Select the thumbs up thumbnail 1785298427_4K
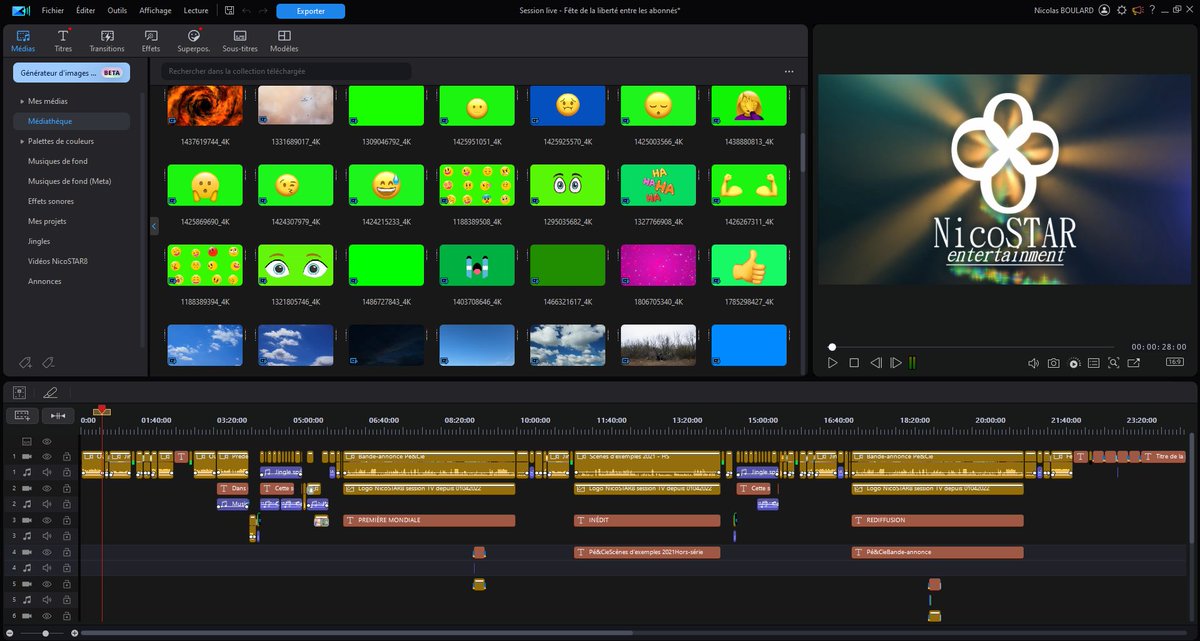1200x641 pixels. 749,265
